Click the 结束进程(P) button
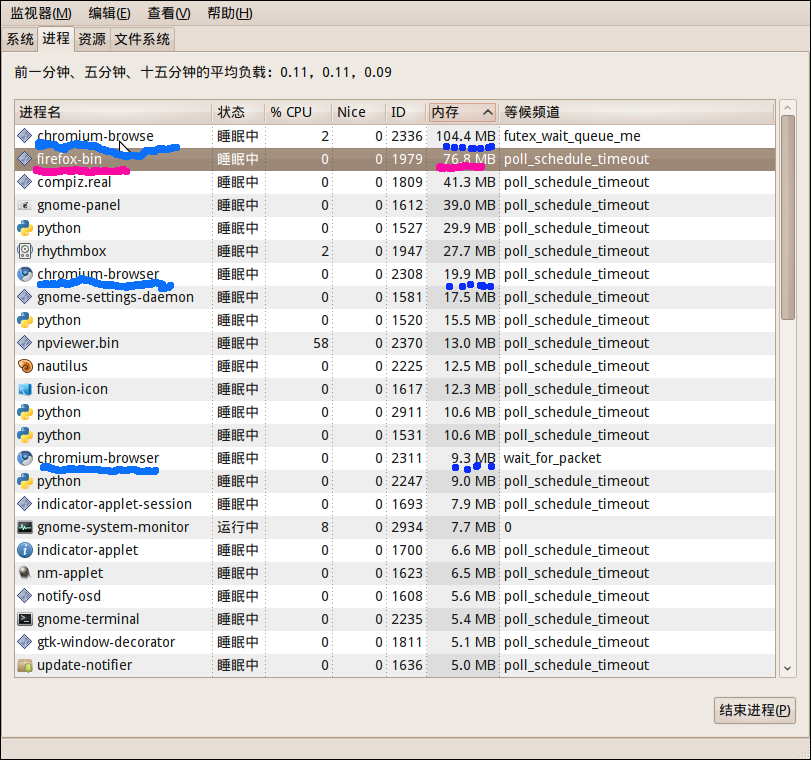The image size is (811, 760). [x=755, y=710]
